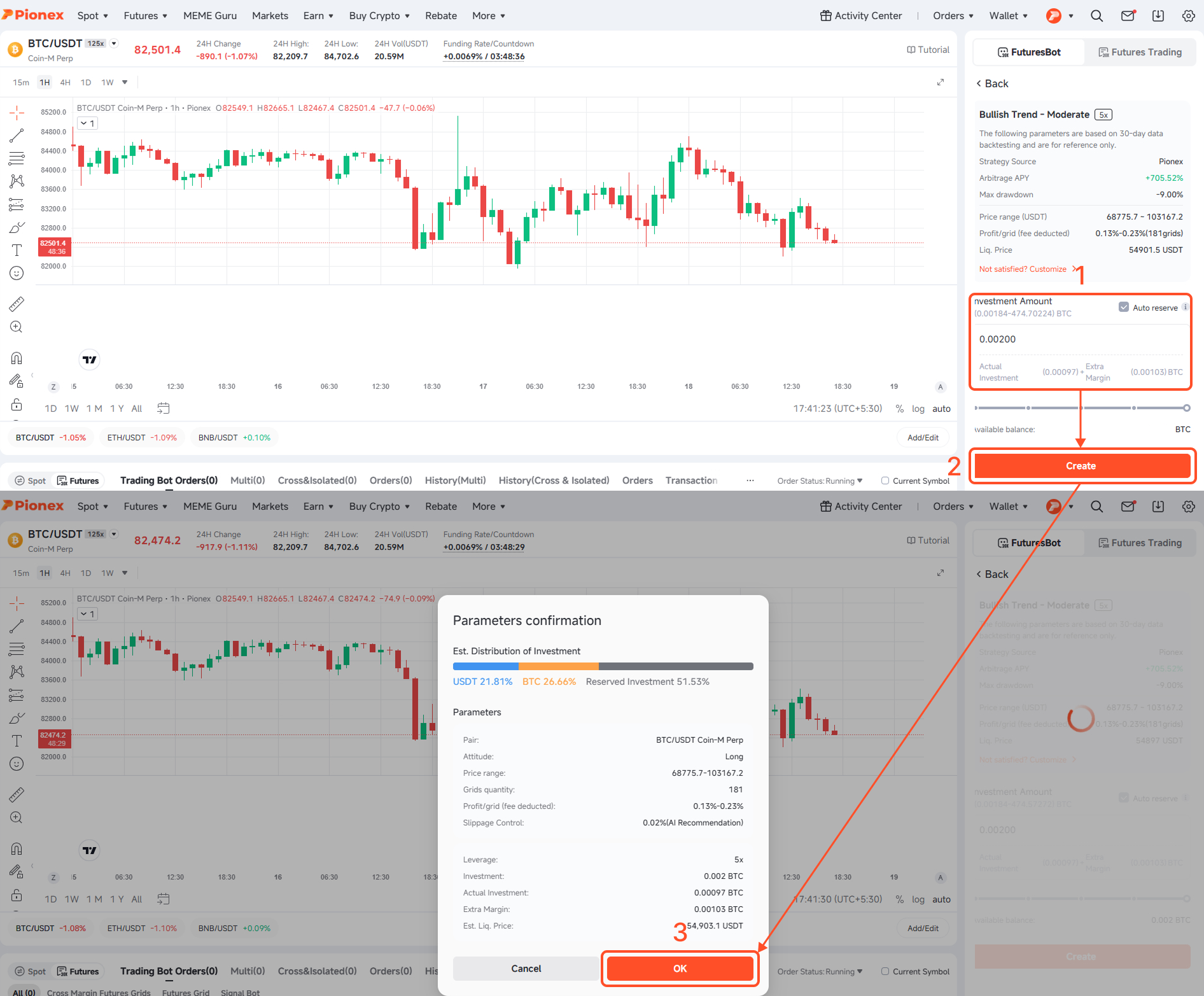Click the middle point of the upper investment slider
Image resolution: width=1204 pixels, height=996 pixels.
pos(1081,408)
